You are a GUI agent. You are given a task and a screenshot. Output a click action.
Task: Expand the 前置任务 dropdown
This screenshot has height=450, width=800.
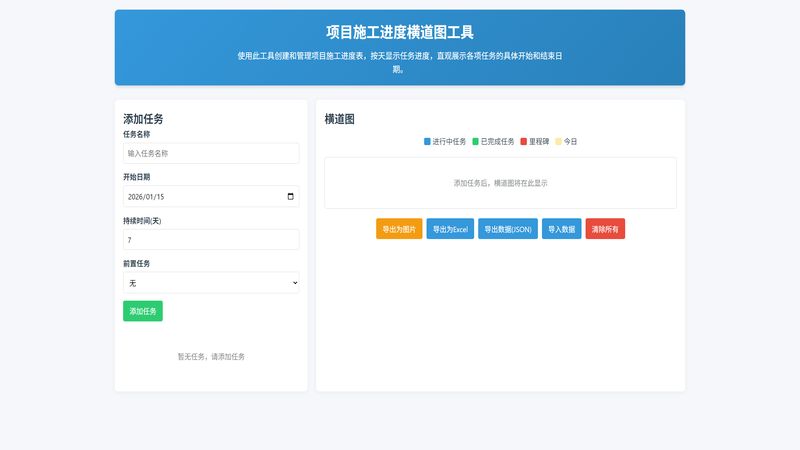tap(211, 283)
